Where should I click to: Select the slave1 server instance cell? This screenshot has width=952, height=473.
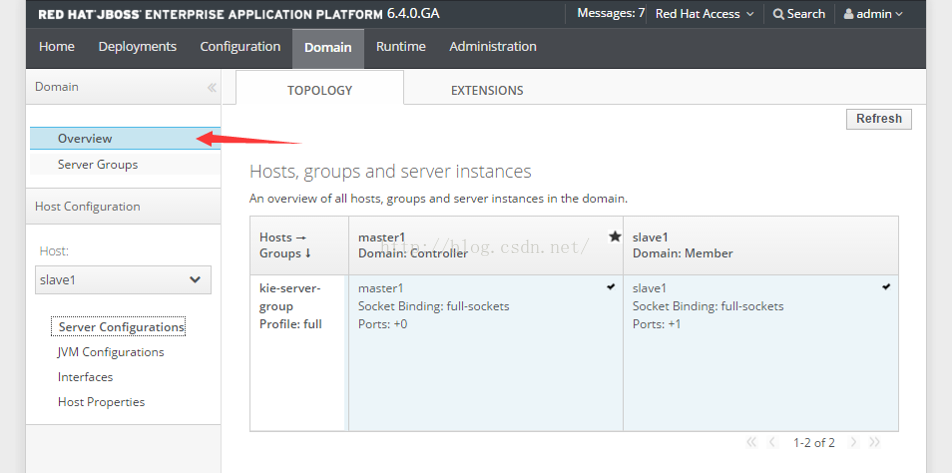pyautogui.click(x=761, y=353)
